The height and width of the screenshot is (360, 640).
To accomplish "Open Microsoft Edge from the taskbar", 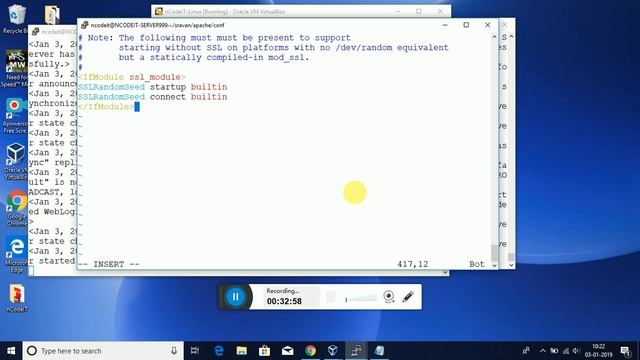I will pyautogui.click(x=219, y=351).
